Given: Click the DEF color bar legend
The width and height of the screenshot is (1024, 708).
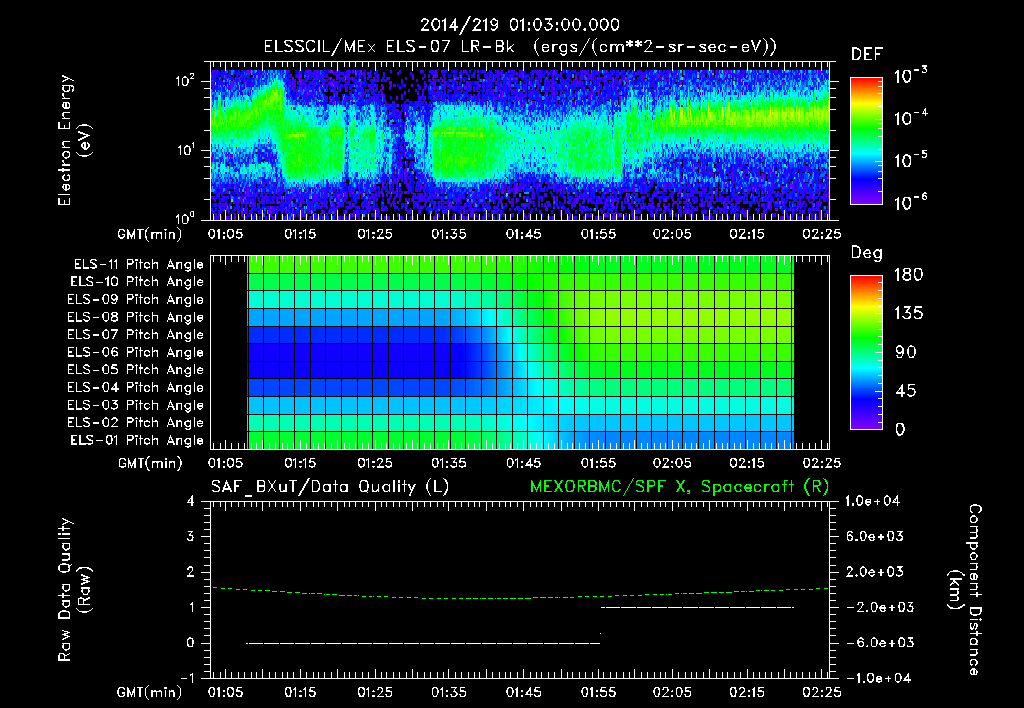Looking at the screenshot, I should (x=866, y=141).
